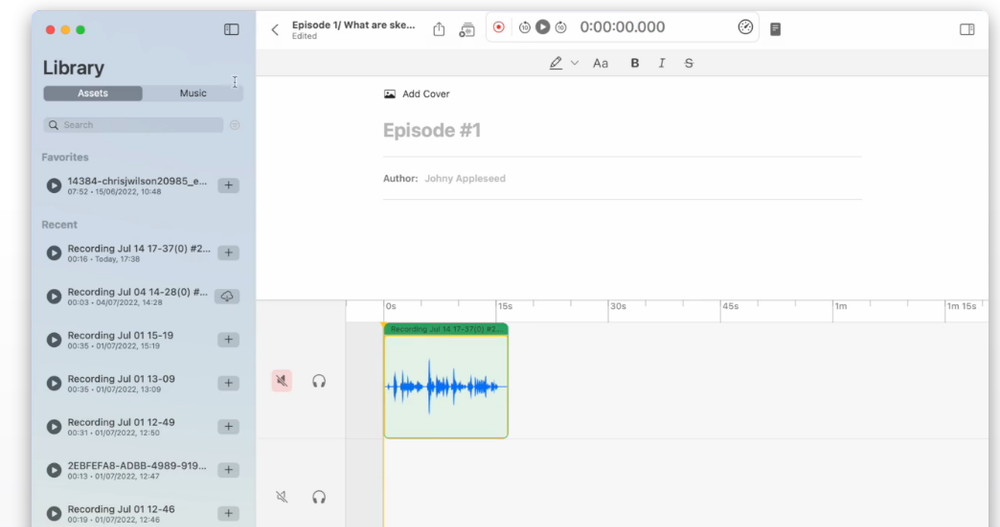Toggle bold formatting
This screenshot has width=1000, height=527.
click(x=635, y=63)
